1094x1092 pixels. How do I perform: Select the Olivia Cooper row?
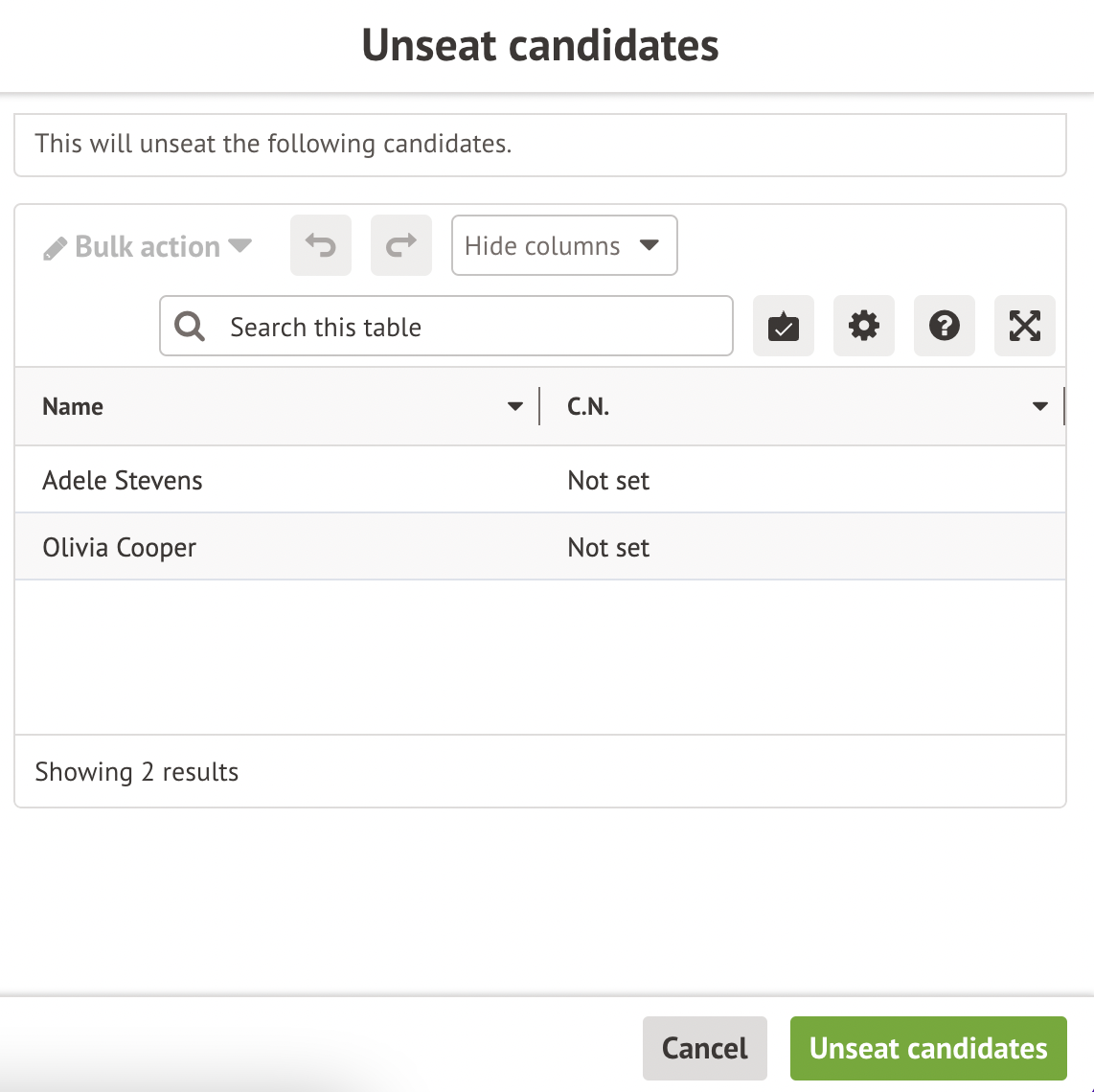click(x=120, y=548)
